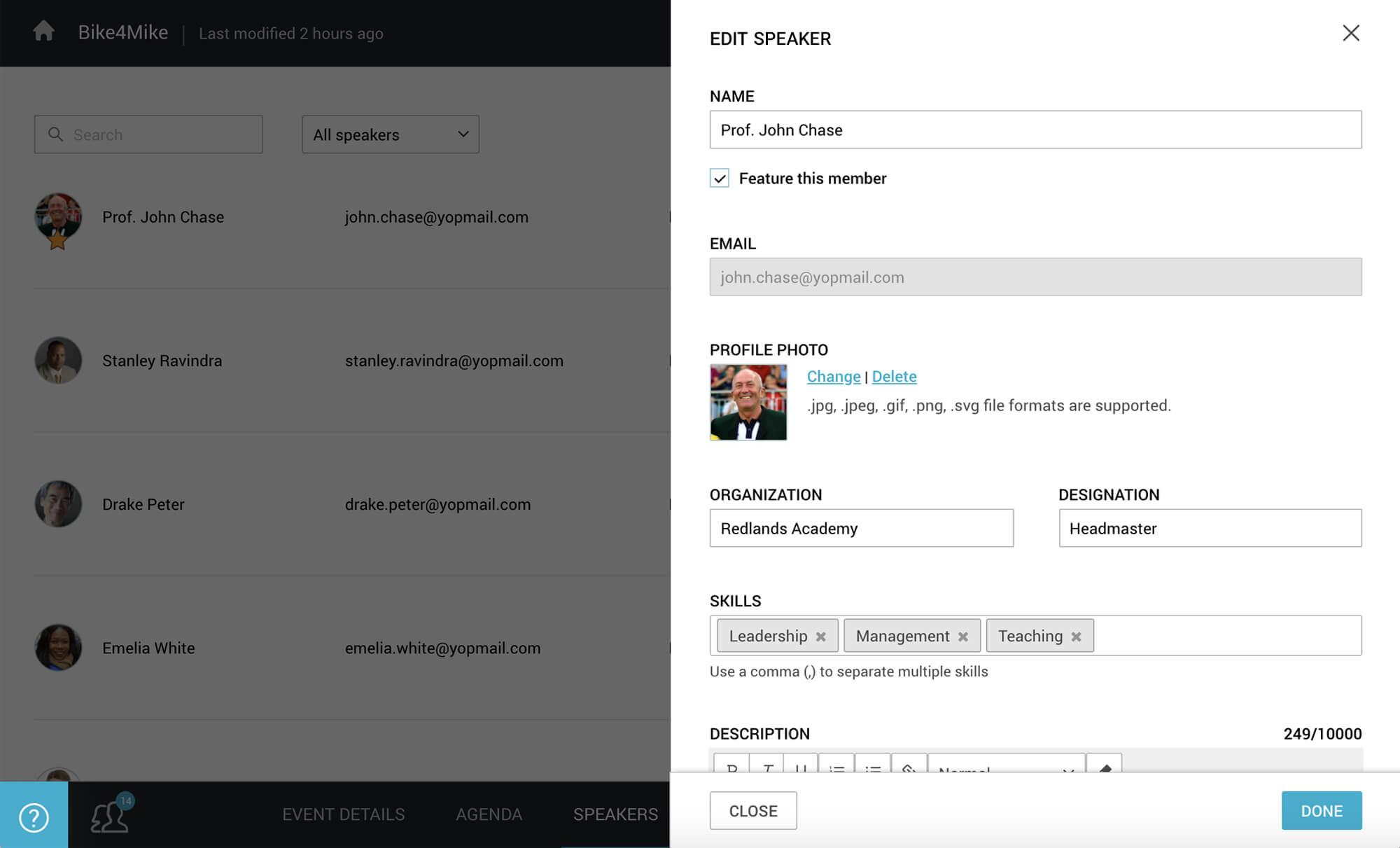This screenshot has height=848, width=1400.
Task: Switch to the Event Details tab
Action: click(344, 814)
